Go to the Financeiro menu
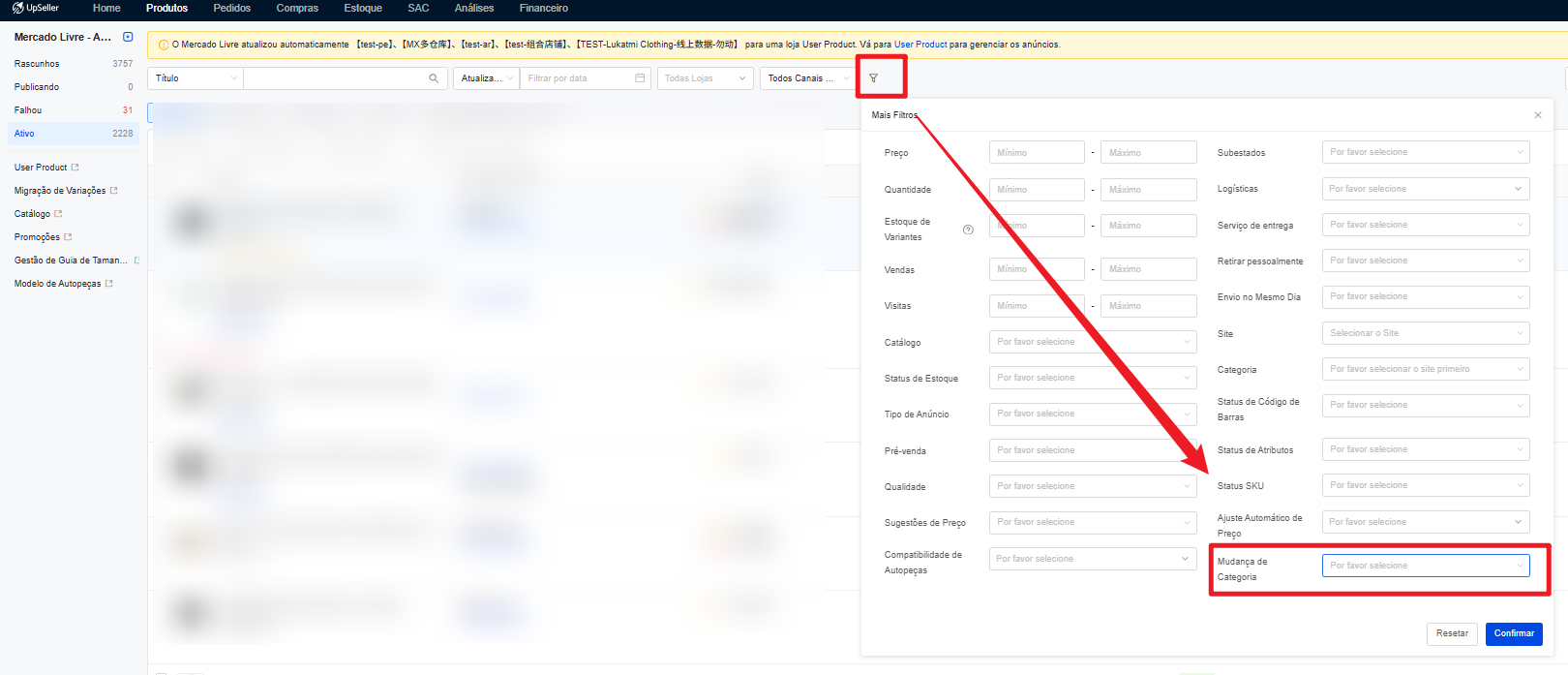Image resolution: width=1568 pixels, height=675 pixels. tap(543, 8)
